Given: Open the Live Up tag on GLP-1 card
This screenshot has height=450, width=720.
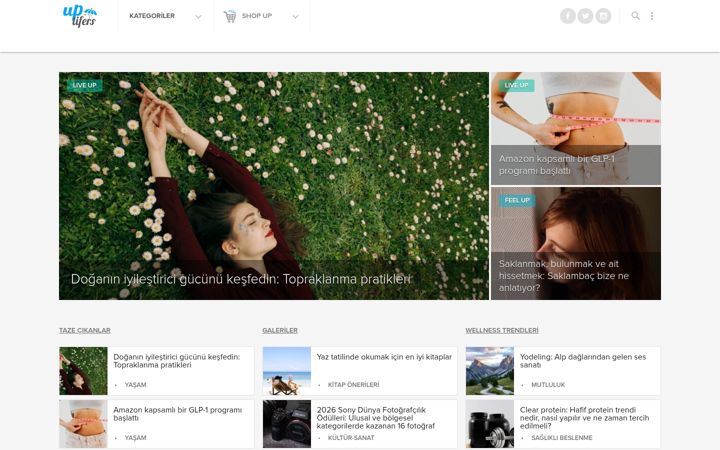Looking at the screenshot, I should point(517,85).
